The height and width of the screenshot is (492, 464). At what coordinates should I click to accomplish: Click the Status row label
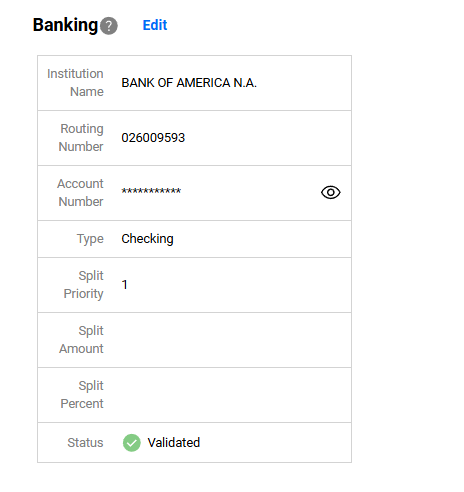tap(85, 443)
